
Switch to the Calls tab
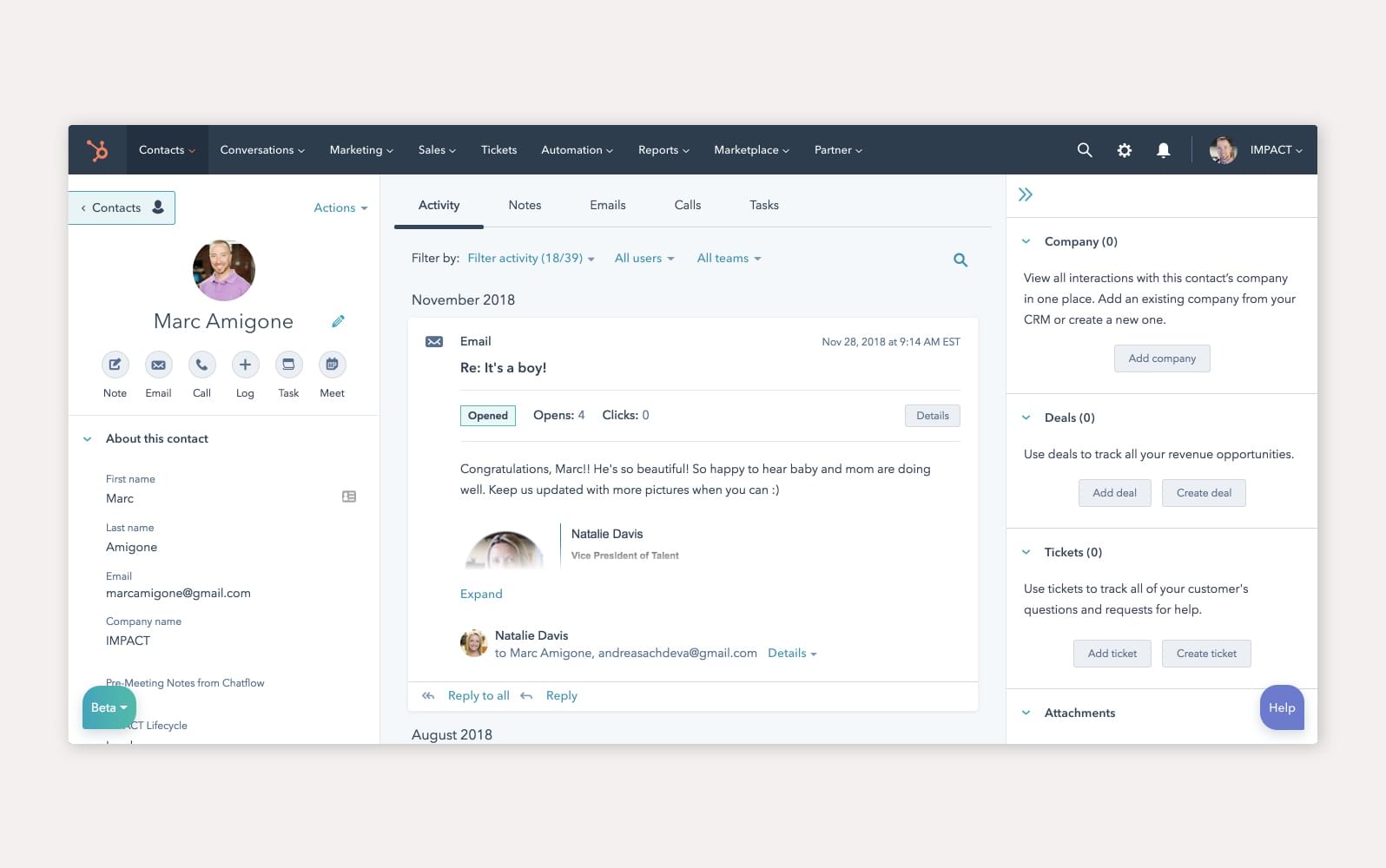click(688, 205)
